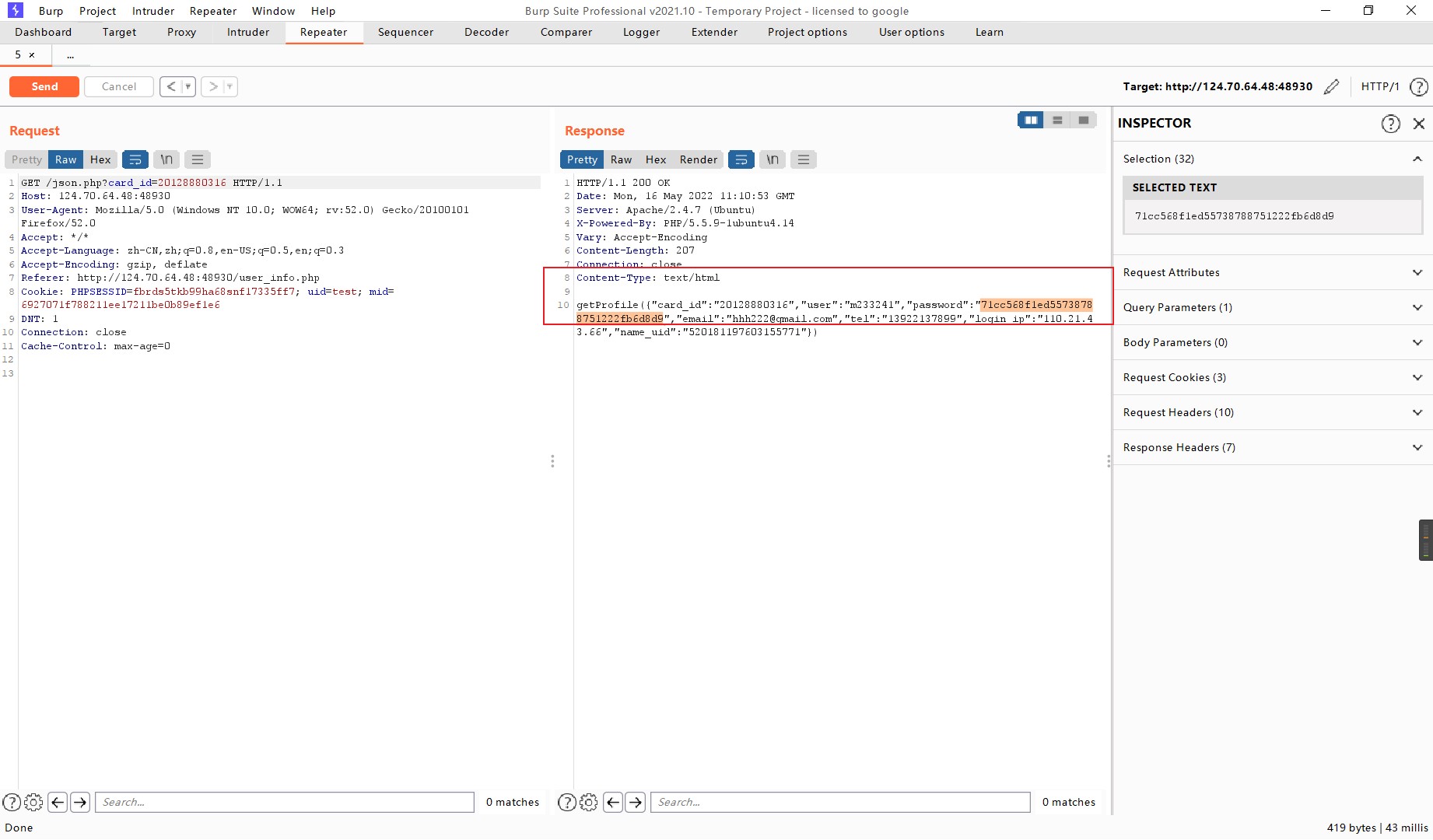
Task: Switch to combined tabbed layout
Action: [x=1084, y=120]
